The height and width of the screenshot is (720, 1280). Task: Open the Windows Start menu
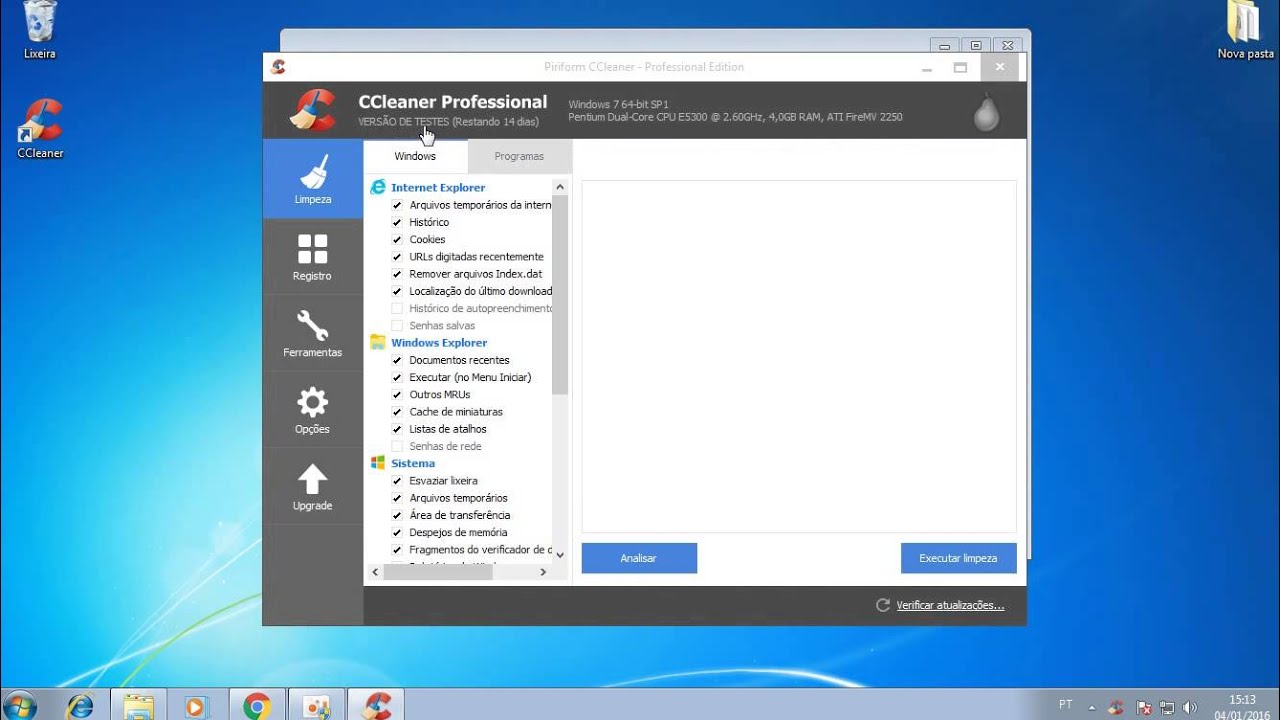(20, 705)
